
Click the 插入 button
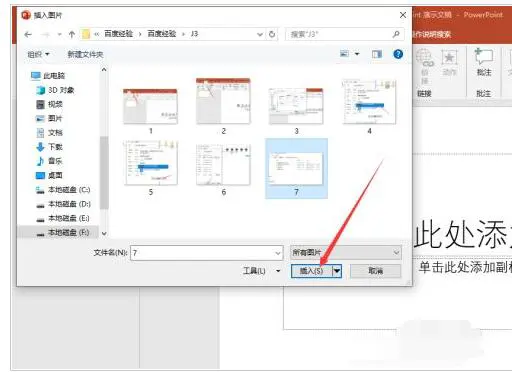tap(311, 271)
